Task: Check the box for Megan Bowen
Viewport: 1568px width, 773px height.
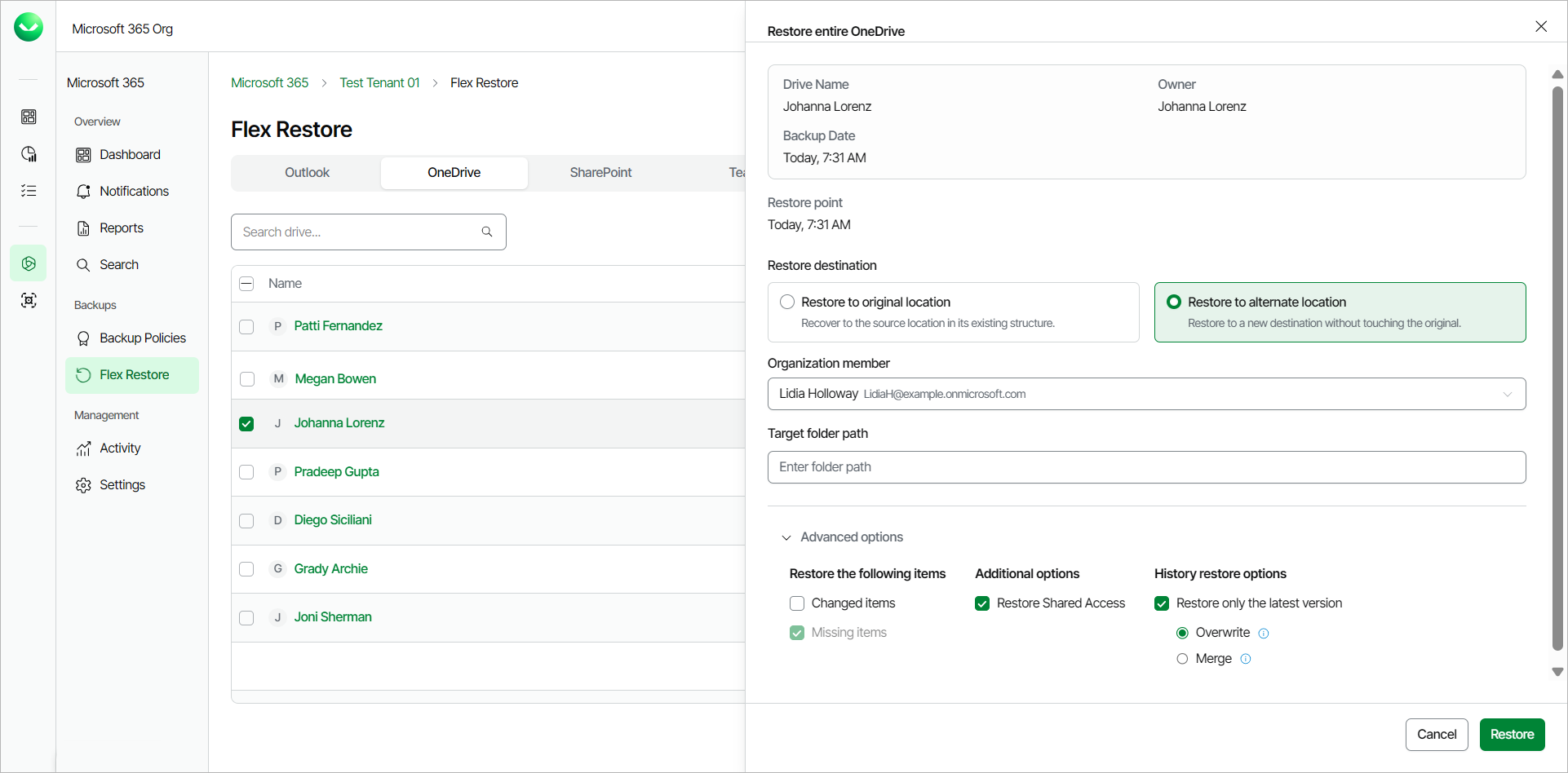Action: pyautogui.click(x=247, y=379)
